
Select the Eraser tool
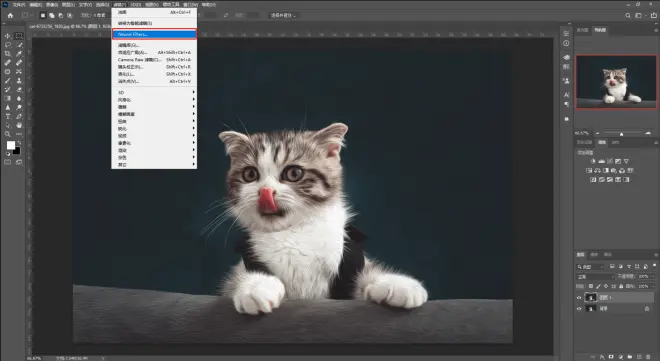point(19,89)
